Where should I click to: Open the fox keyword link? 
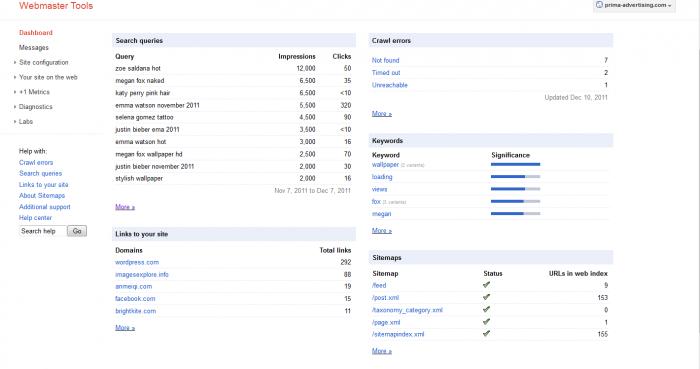click(x=376, y=202)
